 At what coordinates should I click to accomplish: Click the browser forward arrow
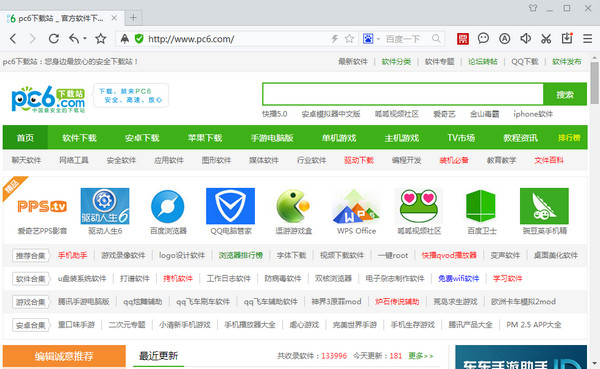pyautogui.click(x=33, y=39)
